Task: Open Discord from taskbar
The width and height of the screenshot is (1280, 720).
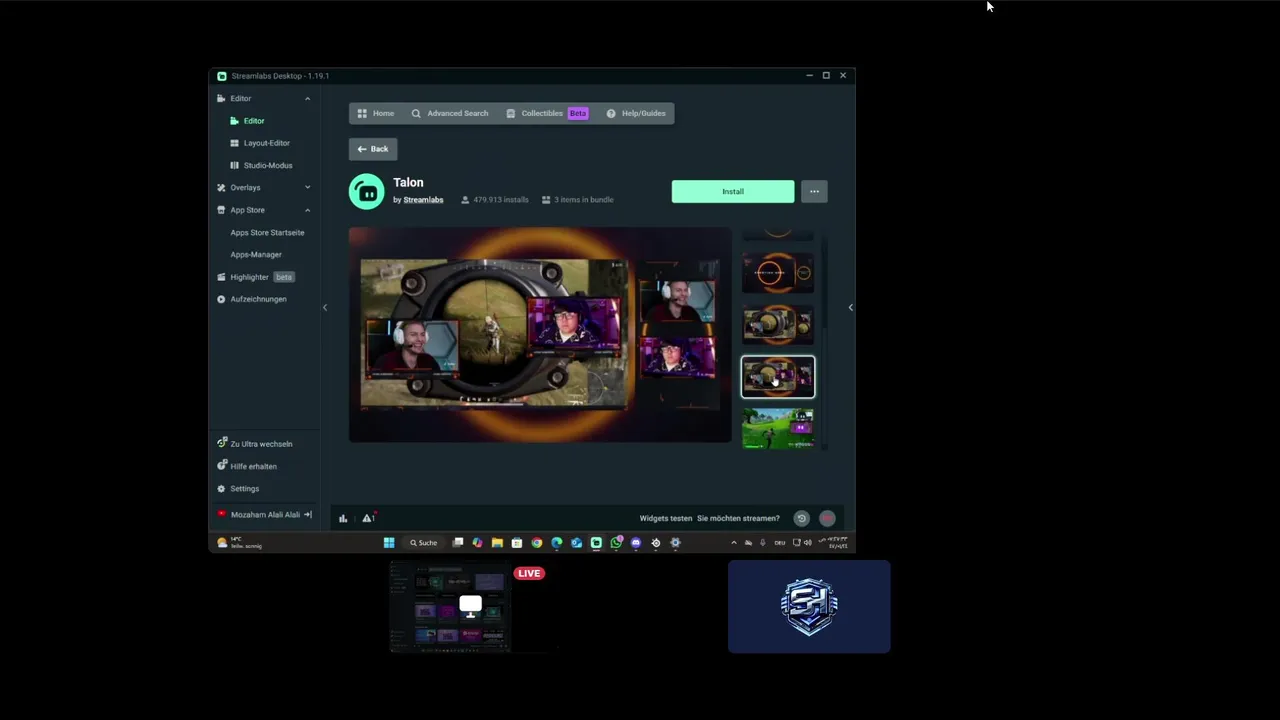Action: point(636,543)
